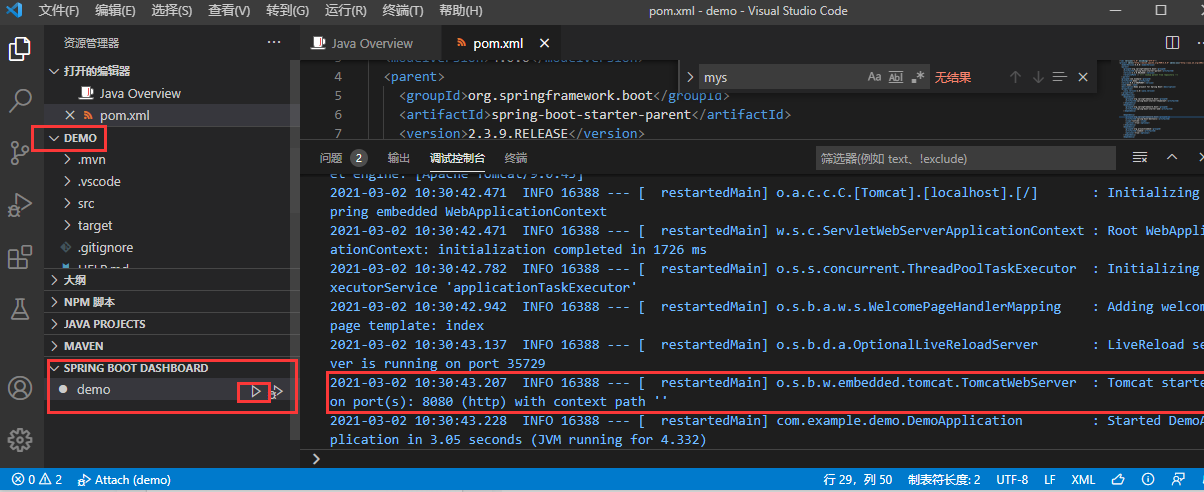Toggle Match Whole Word in find box
The image size is (1204, 492).
896,77
